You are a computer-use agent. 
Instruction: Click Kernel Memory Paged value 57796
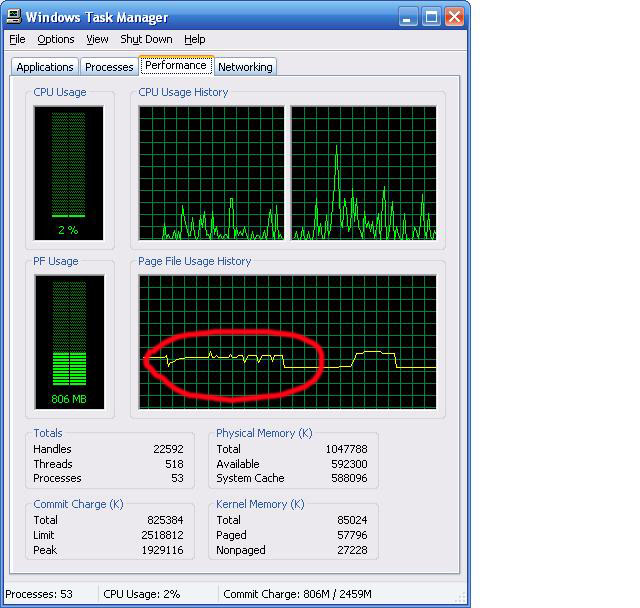tap(352, 535)
